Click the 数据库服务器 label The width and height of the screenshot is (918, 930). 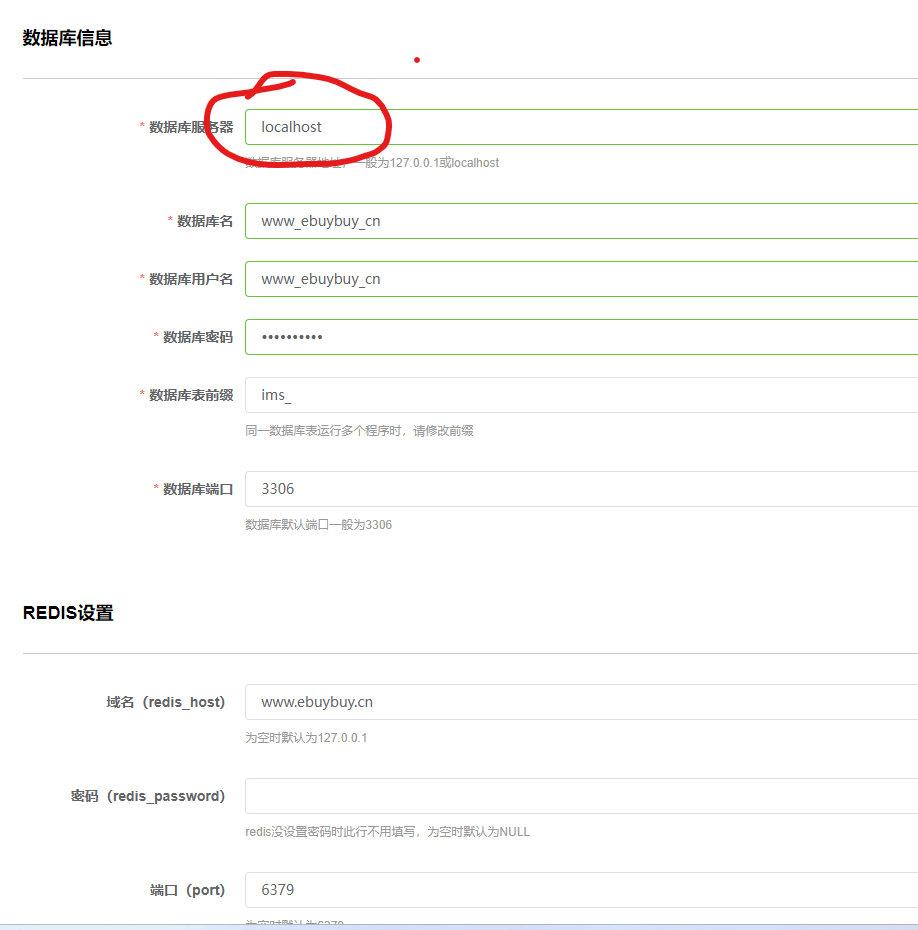pyautogui.click(x=191, y=127)
